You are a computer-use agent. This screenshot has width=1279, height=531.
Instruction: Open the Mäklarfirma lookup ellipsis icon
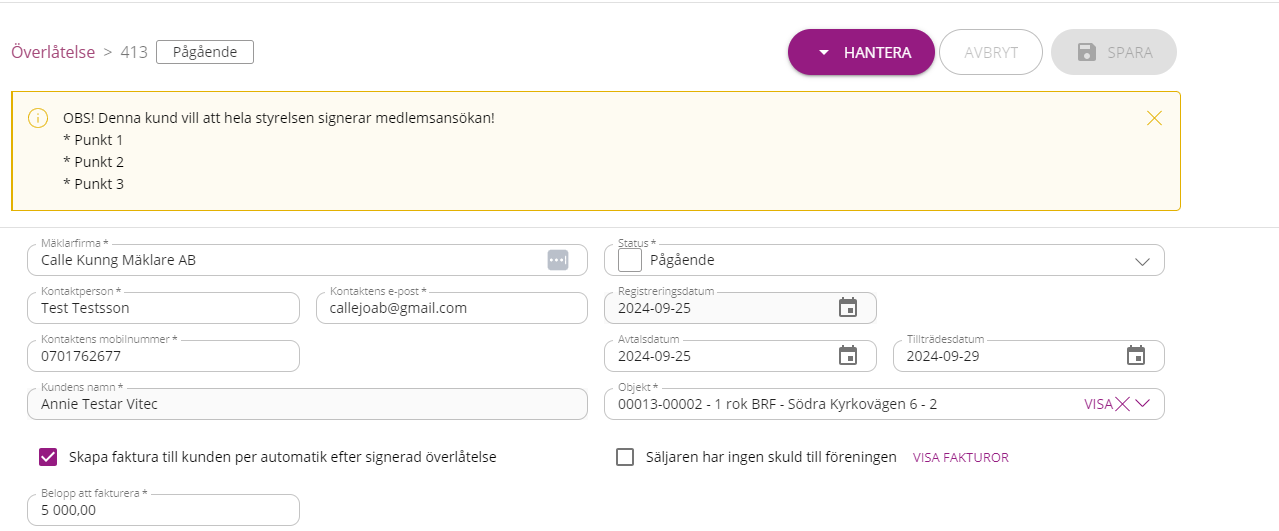(558, 260)
